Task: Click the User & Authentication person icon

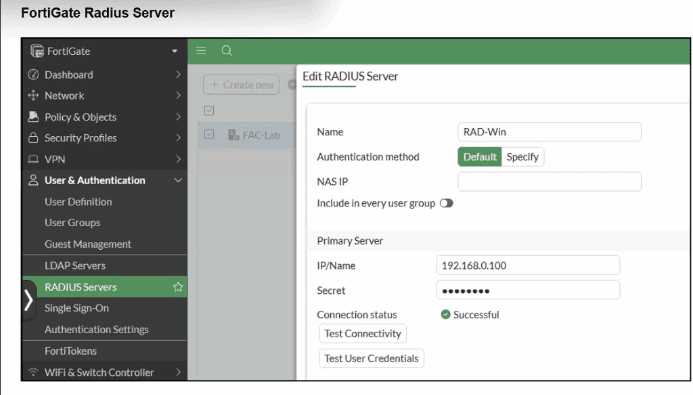Action: 33,180
